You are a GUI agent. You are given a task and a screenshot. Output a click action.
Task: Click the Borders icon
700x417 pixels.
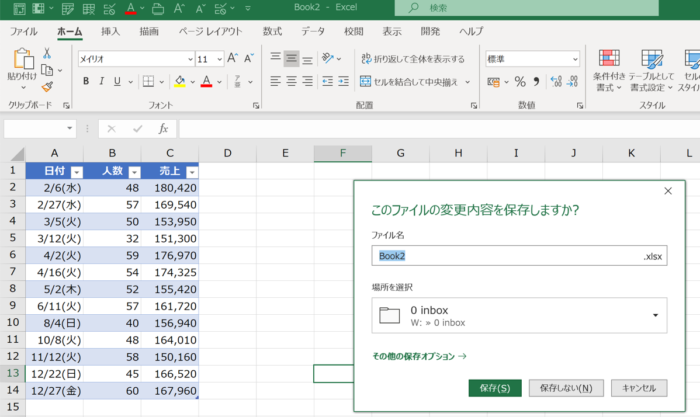tap(148, 81)
